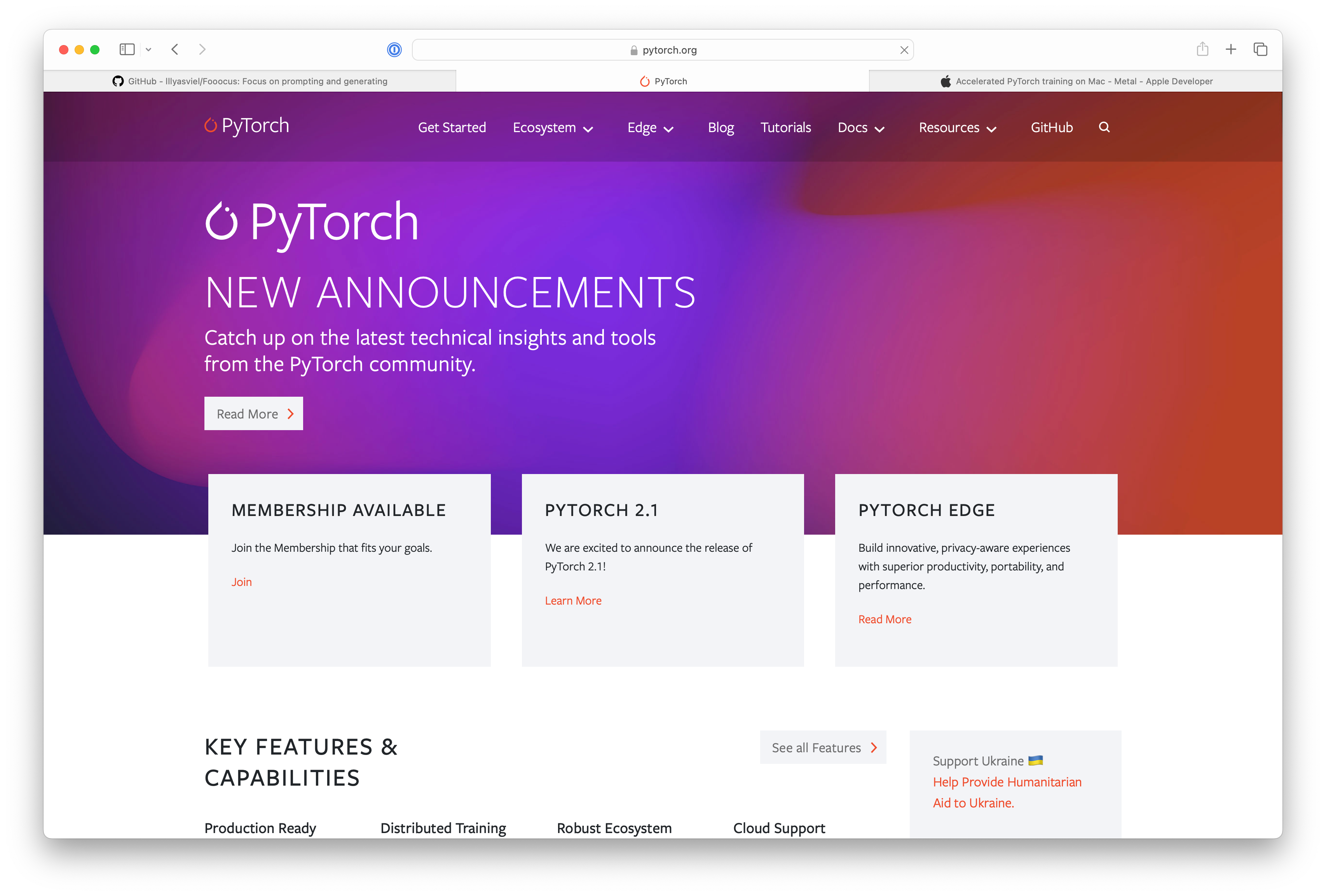Viewport: 1326px width, 896px height.
Task: Click the pytorch.org address field
Action: pos(662,50)
